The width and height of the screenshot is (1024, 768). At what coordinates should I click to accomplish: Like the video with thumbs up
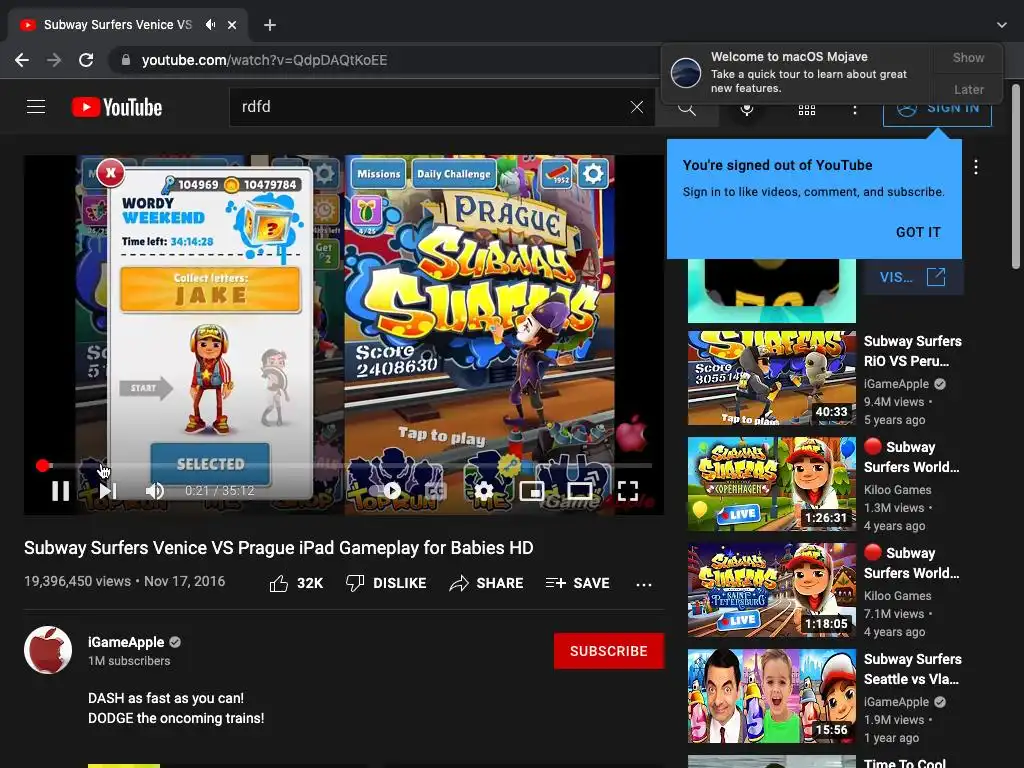tap(296, 583)
